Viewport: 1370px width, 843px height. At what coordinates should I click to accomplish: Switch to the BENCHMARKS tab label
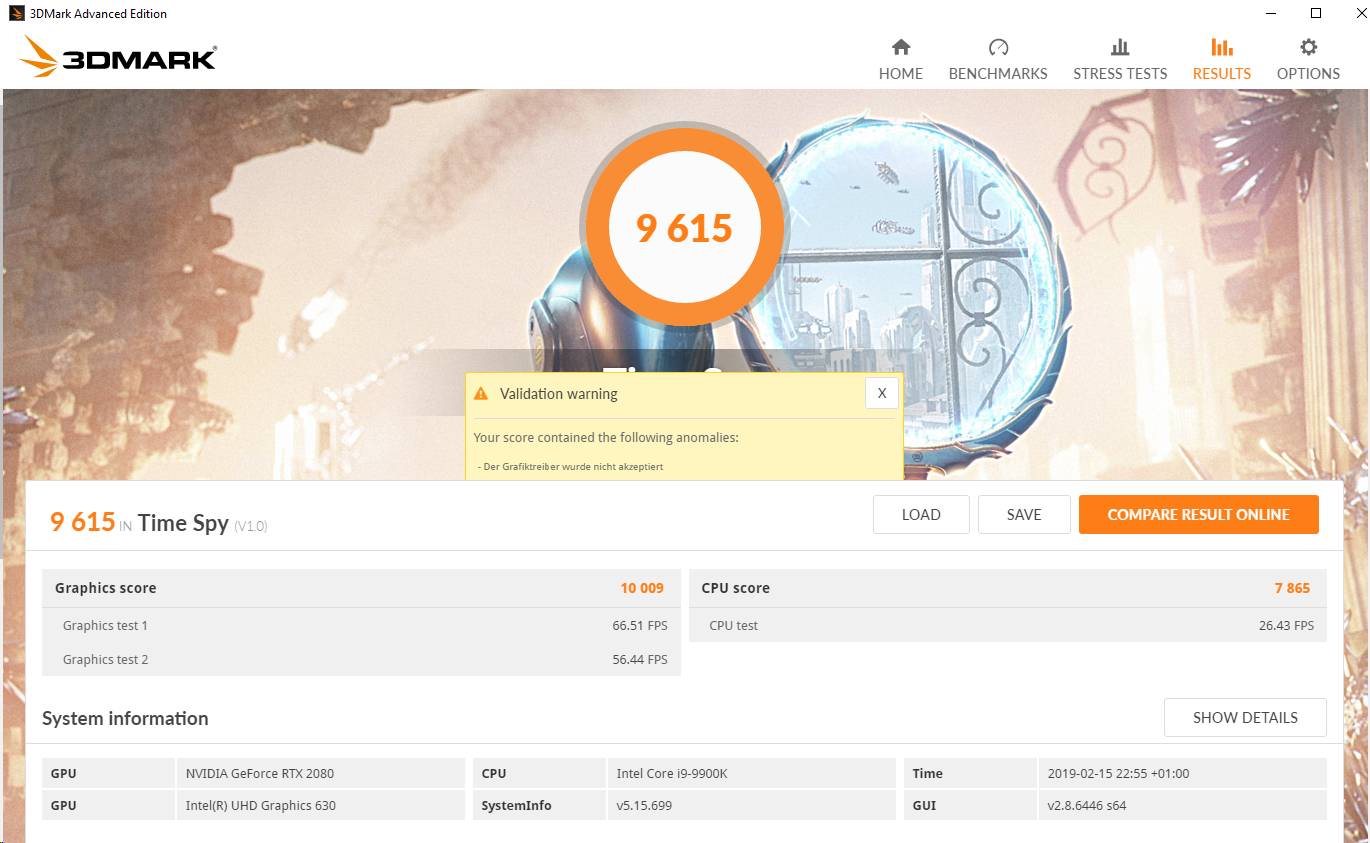(x=998, y=74)
